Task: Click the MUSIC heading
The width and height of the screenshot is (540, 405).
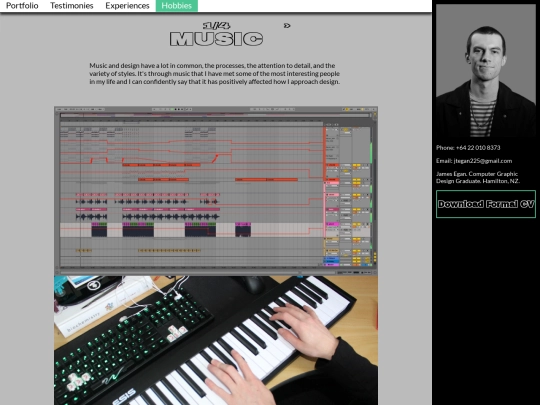Action: pos(216,39)
